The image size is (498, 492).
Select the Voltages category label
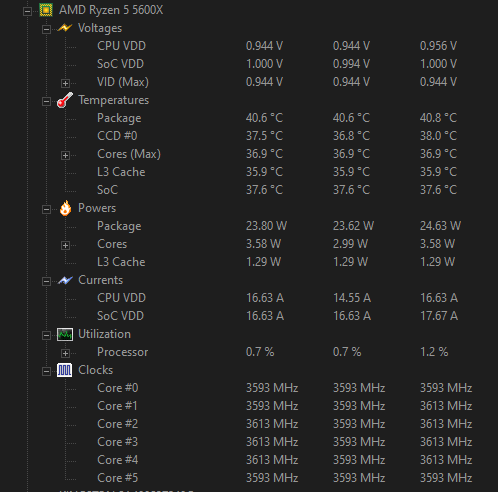(x=100, y=28)
